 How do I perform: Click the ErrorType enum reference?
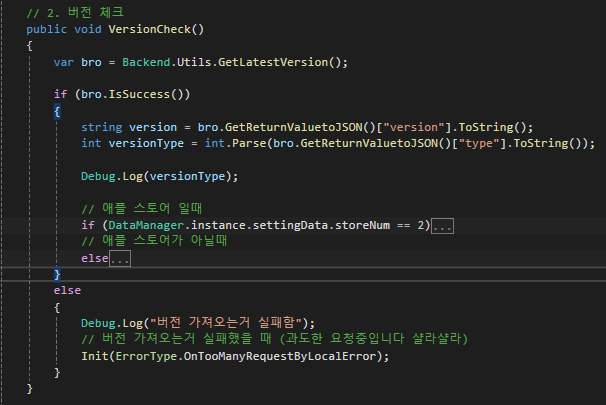pos(149,355)
